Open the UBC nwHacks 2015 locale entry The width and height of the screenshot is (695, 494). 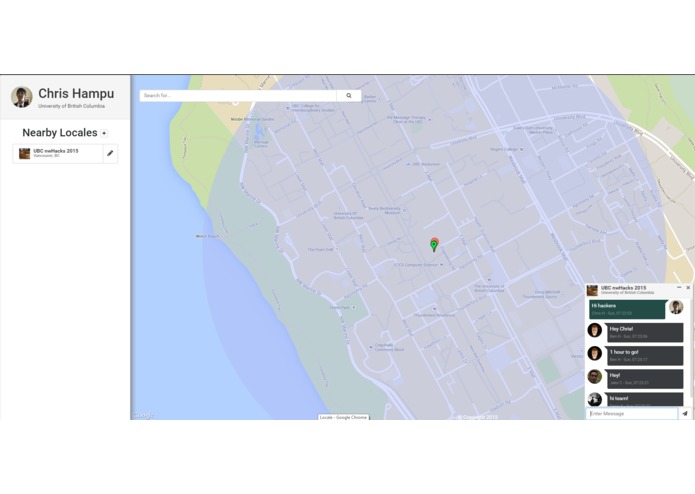58,153
